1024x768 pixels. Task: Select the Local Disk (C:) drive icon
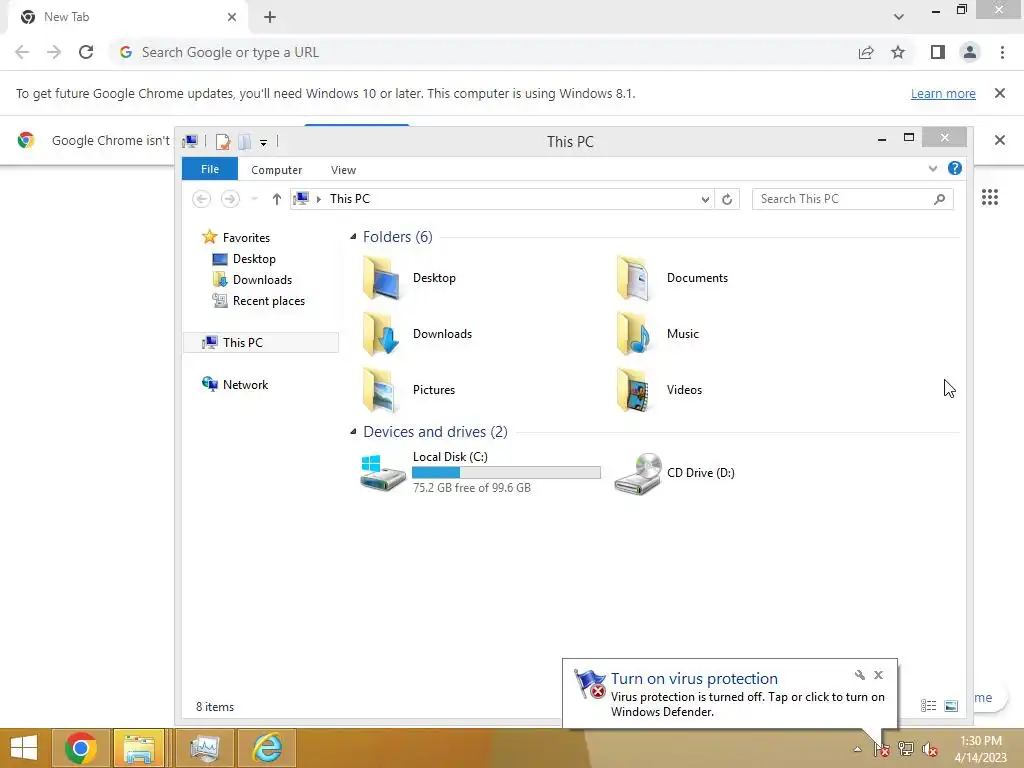coord(383,473)
